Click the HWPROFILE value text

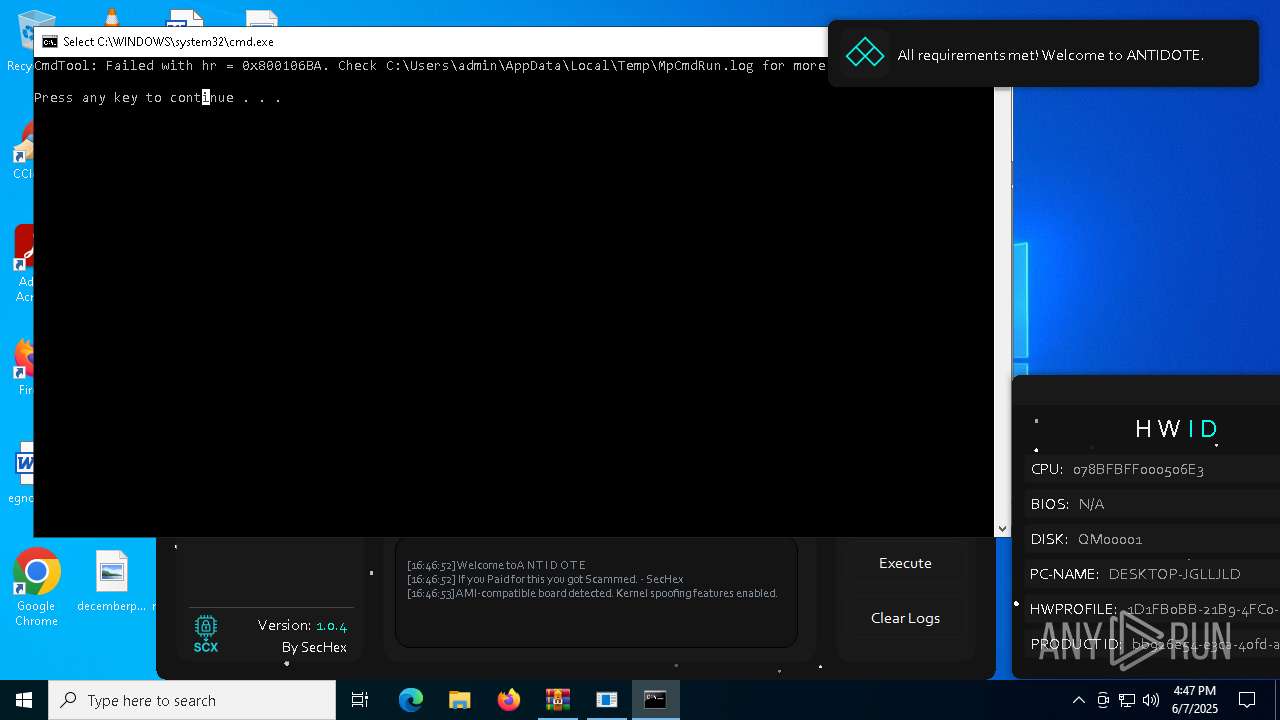click(x=1203, y=609)
